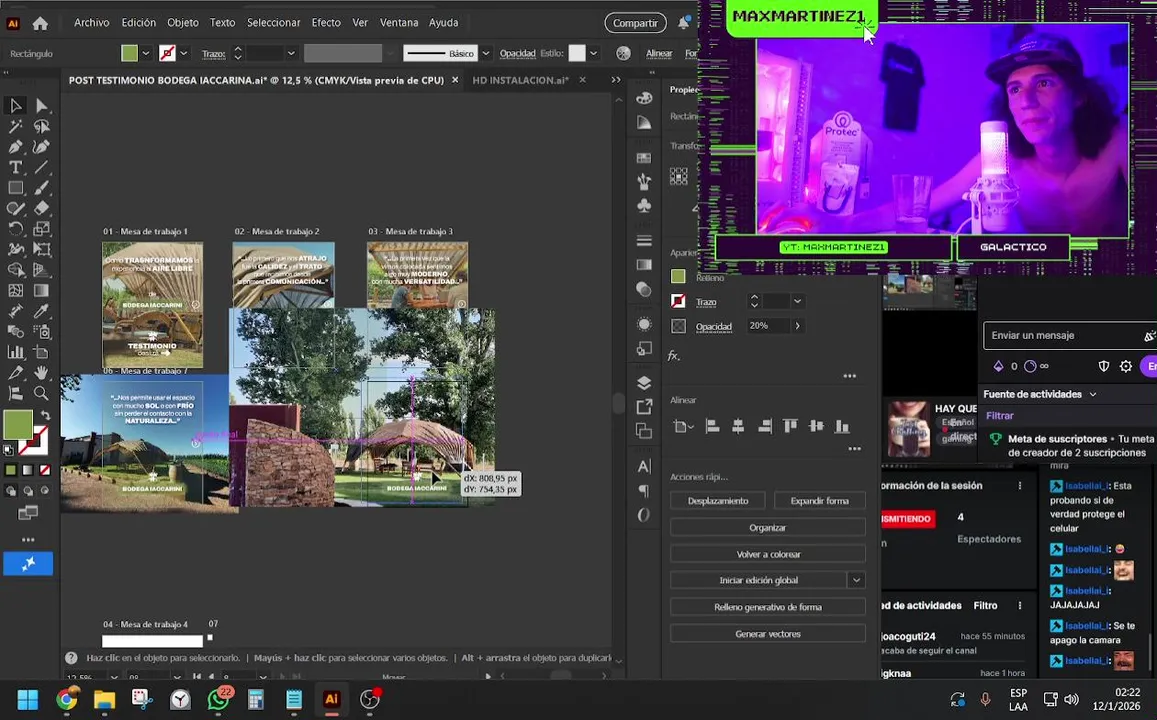Viewport: 1157px width, 720px height.
Task: Open the Objeto menu
Action: [x=183, y=23]
